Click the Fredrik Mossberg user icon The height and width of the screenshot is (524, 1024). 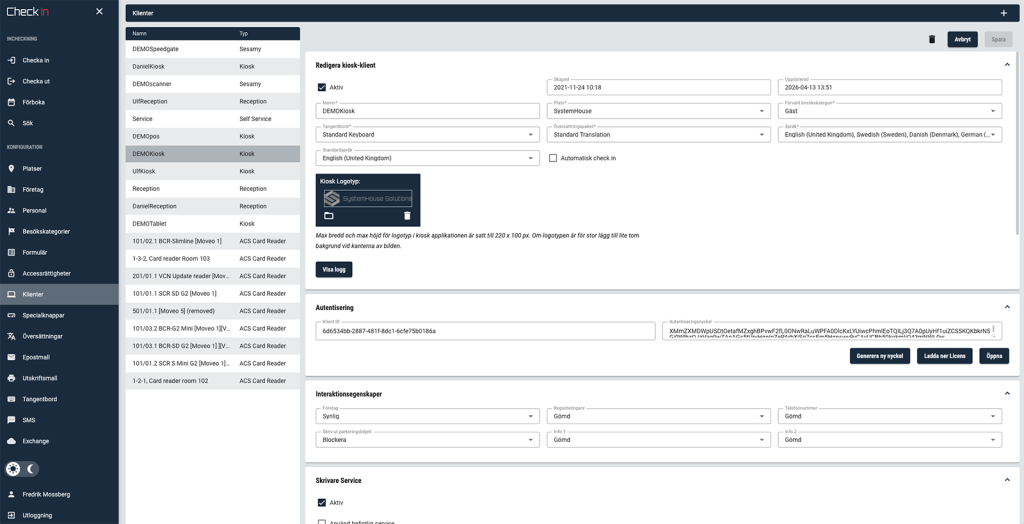pos(11,494)
